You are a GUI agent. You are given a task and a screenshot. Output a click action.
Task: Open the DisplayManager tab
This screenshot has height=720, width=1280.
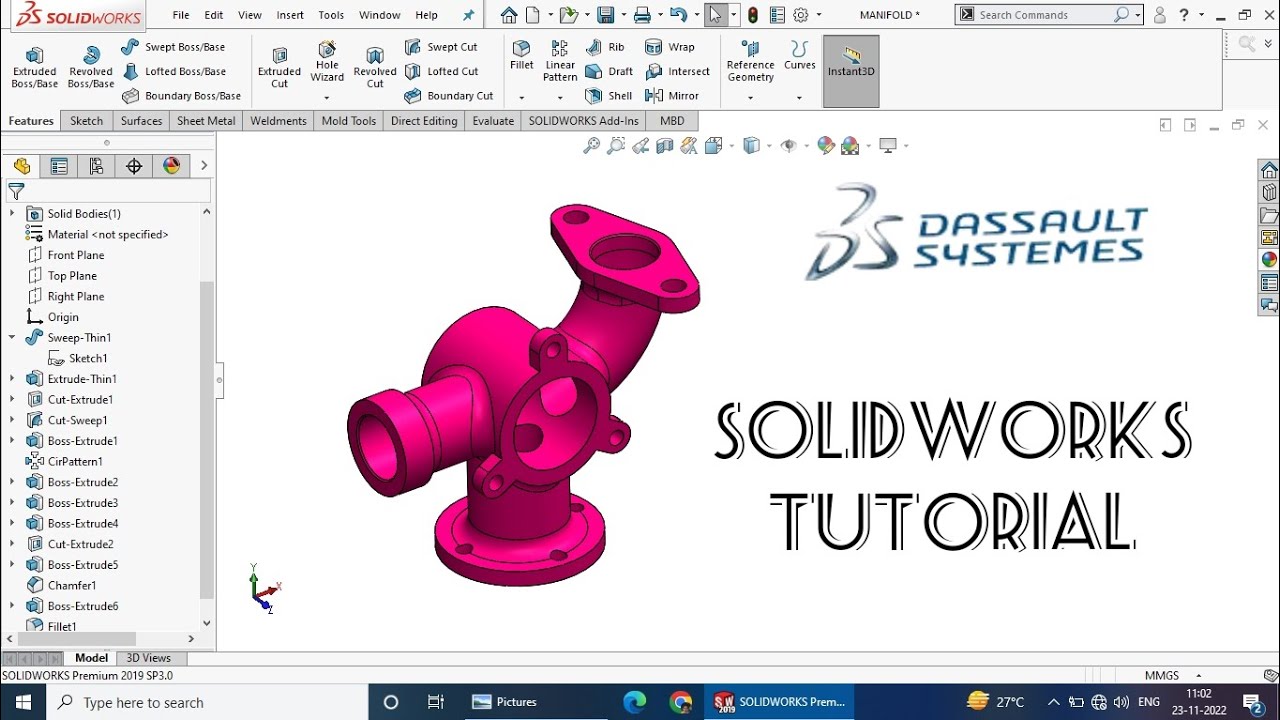[171, 166]
